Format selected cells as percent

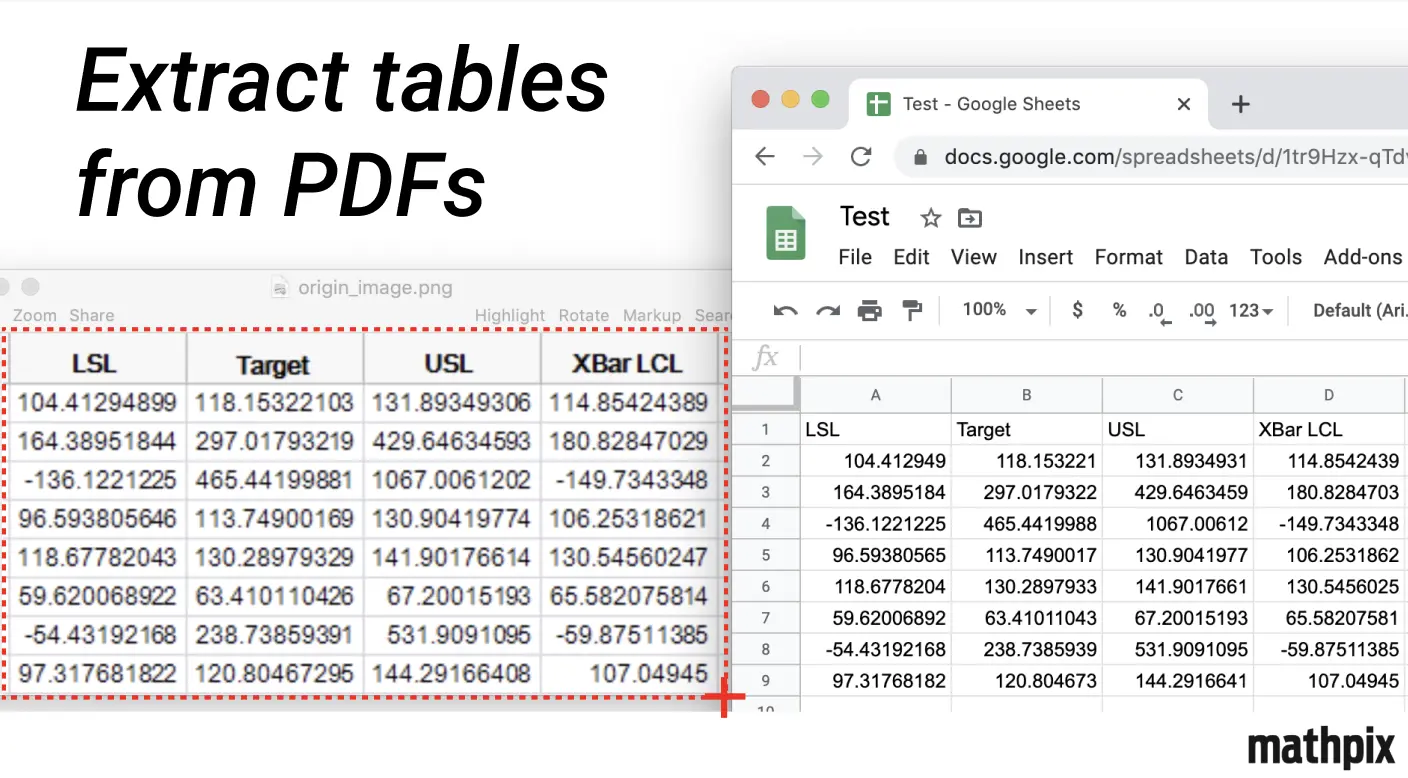(x=1118, y=310)
